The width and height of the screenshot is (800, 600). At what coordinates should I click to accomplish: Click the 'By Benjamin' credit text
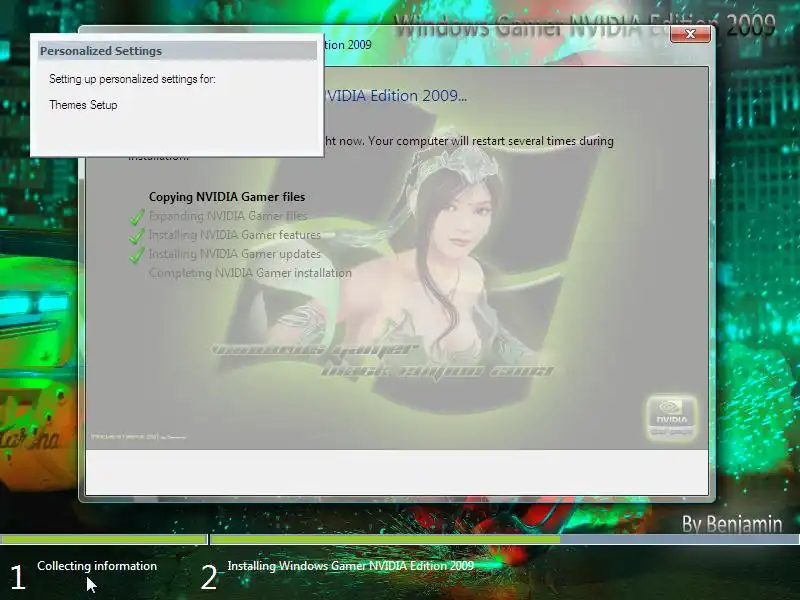coord(732,524)
